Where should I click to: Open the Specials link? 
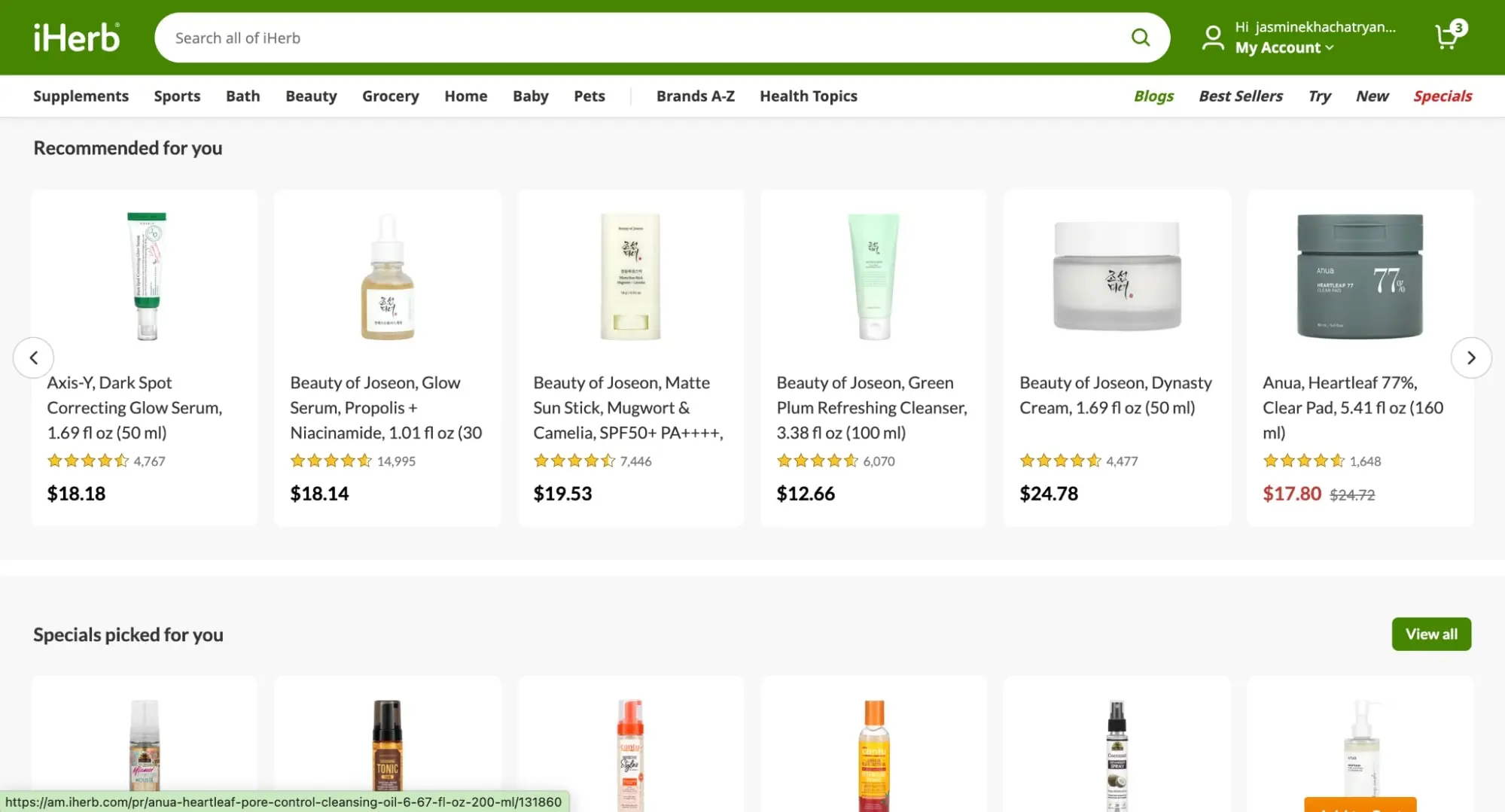pyautogui.click(x=1442, y=96)
